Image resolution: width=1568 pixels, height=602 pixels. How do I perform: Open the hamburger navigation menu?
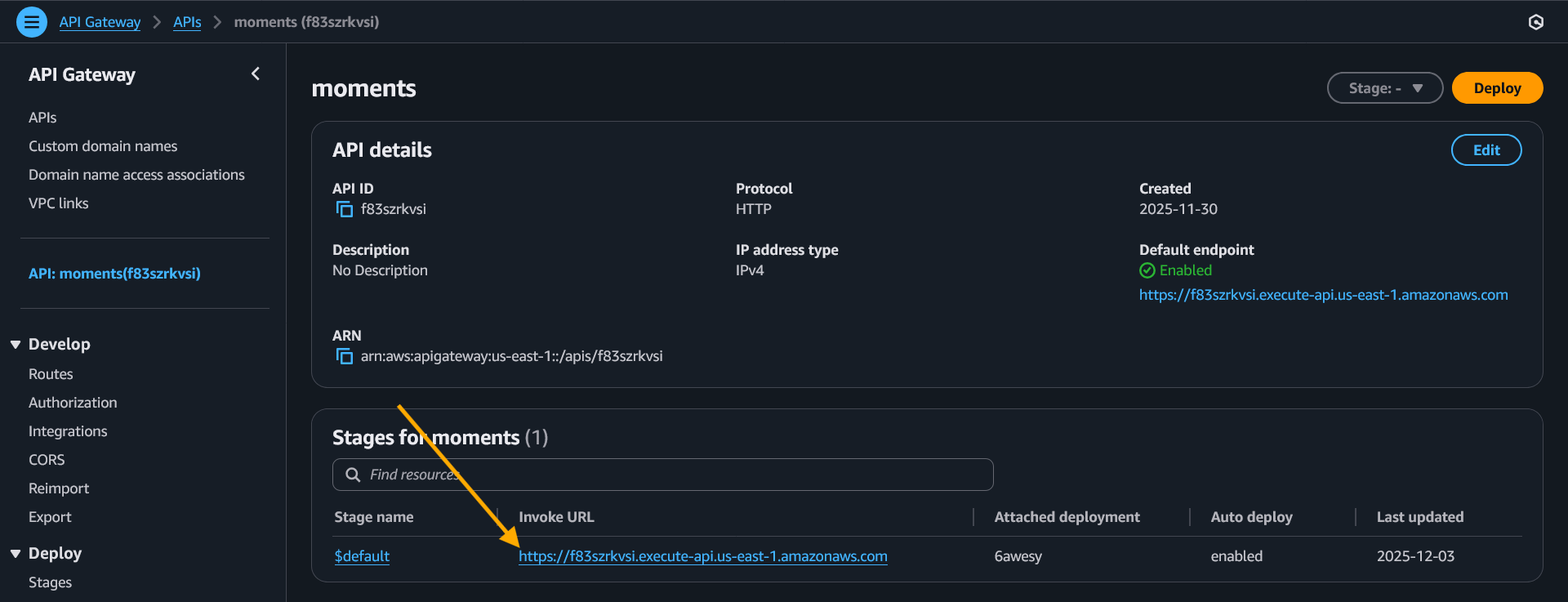[x=32, y=22]
